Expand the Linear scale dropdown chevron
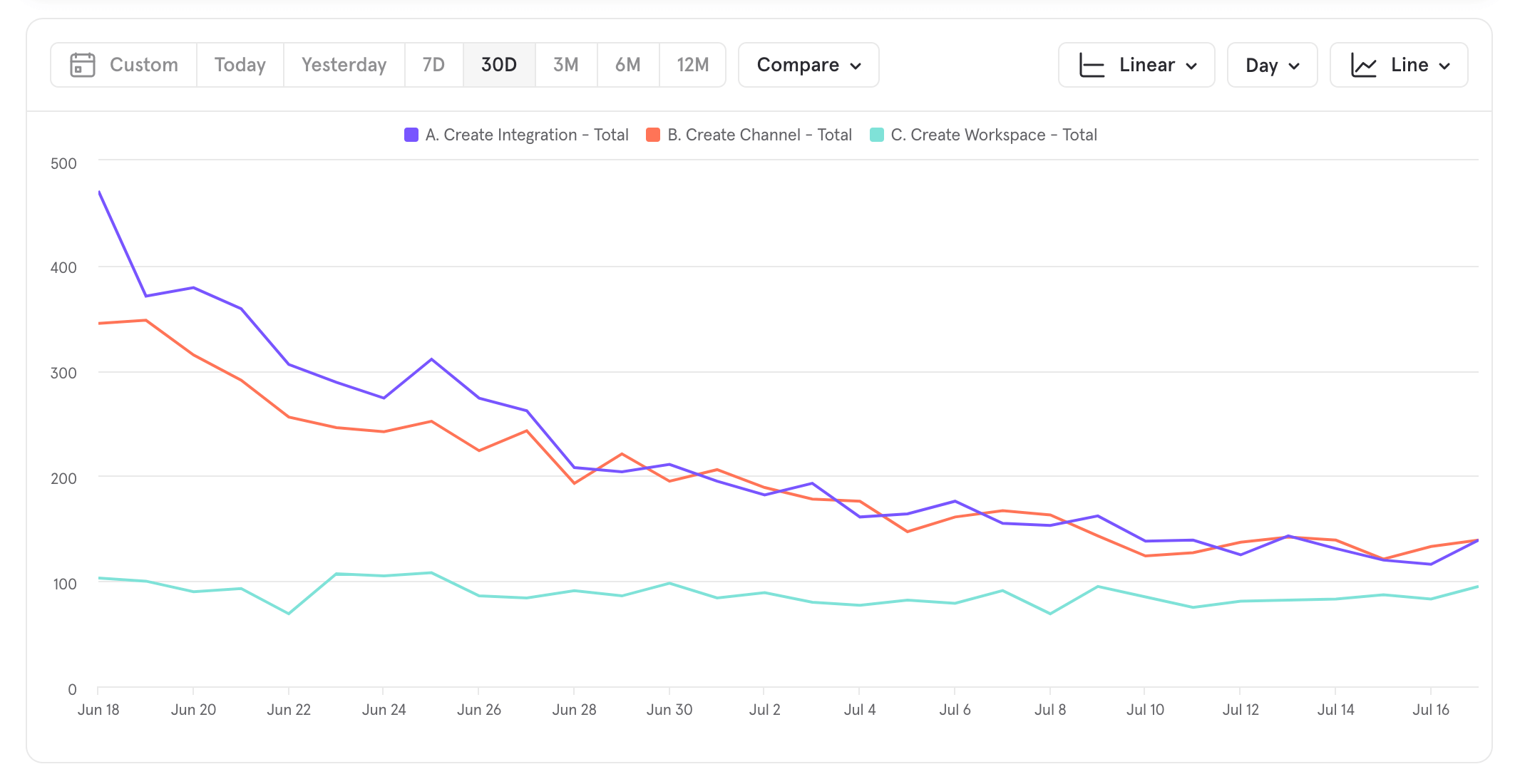Viewport: 1520px width, 784px height. coord(1191,66)
